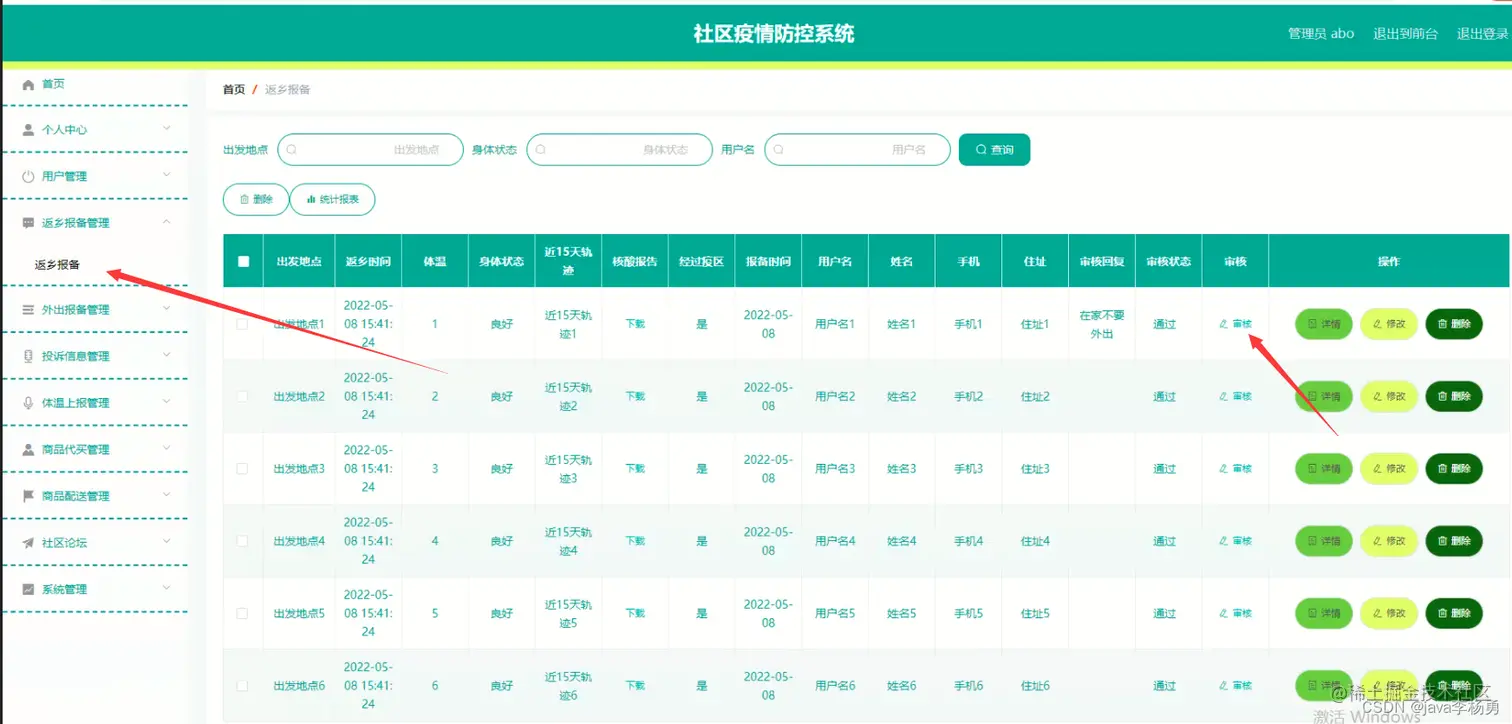Click the user icon next to 商品代买管理

(28, 450)
